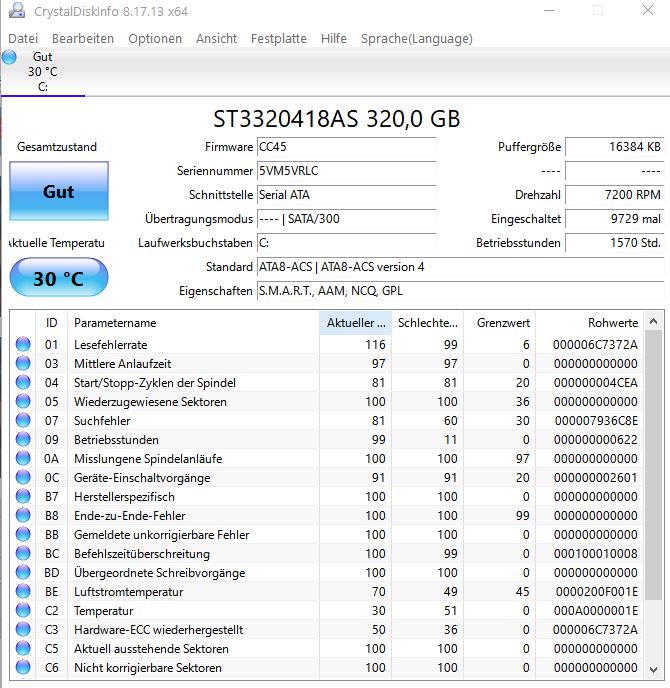Click the 30 °C temperature button
The image size is (670, 688).
click(x=59, y=278)
